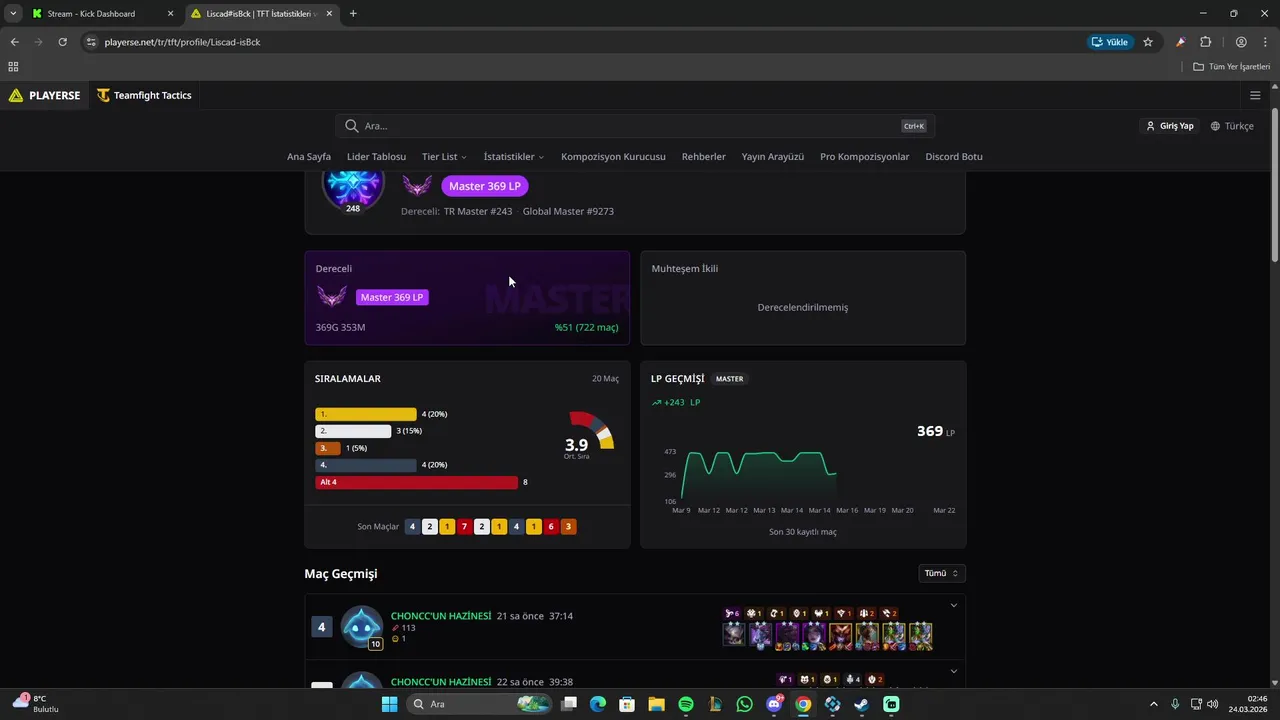Open Microsoft Store from the taskbar
Screen dimensions: 1280x720
[627, 704]
